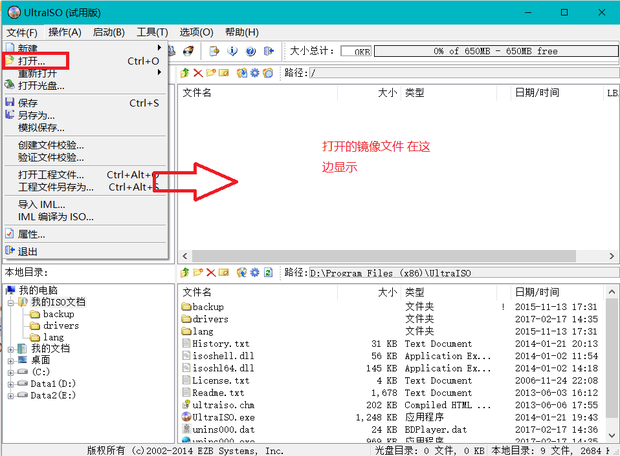The width and height of the screenshot is (620, 456).
Task: Click the capacity bar showing 650MB free
Action: coord(496,51)
